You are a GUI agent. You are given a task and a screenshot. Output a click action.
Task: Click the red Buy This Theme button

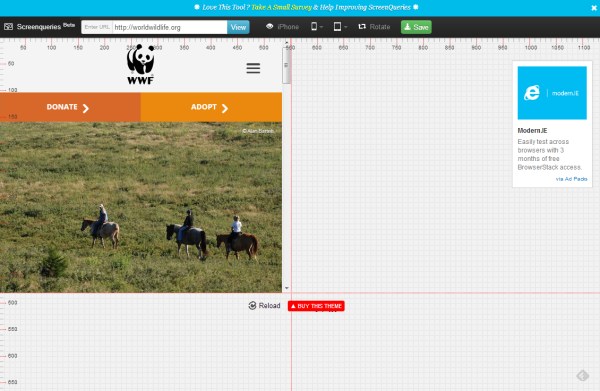(x=316, y=306)
